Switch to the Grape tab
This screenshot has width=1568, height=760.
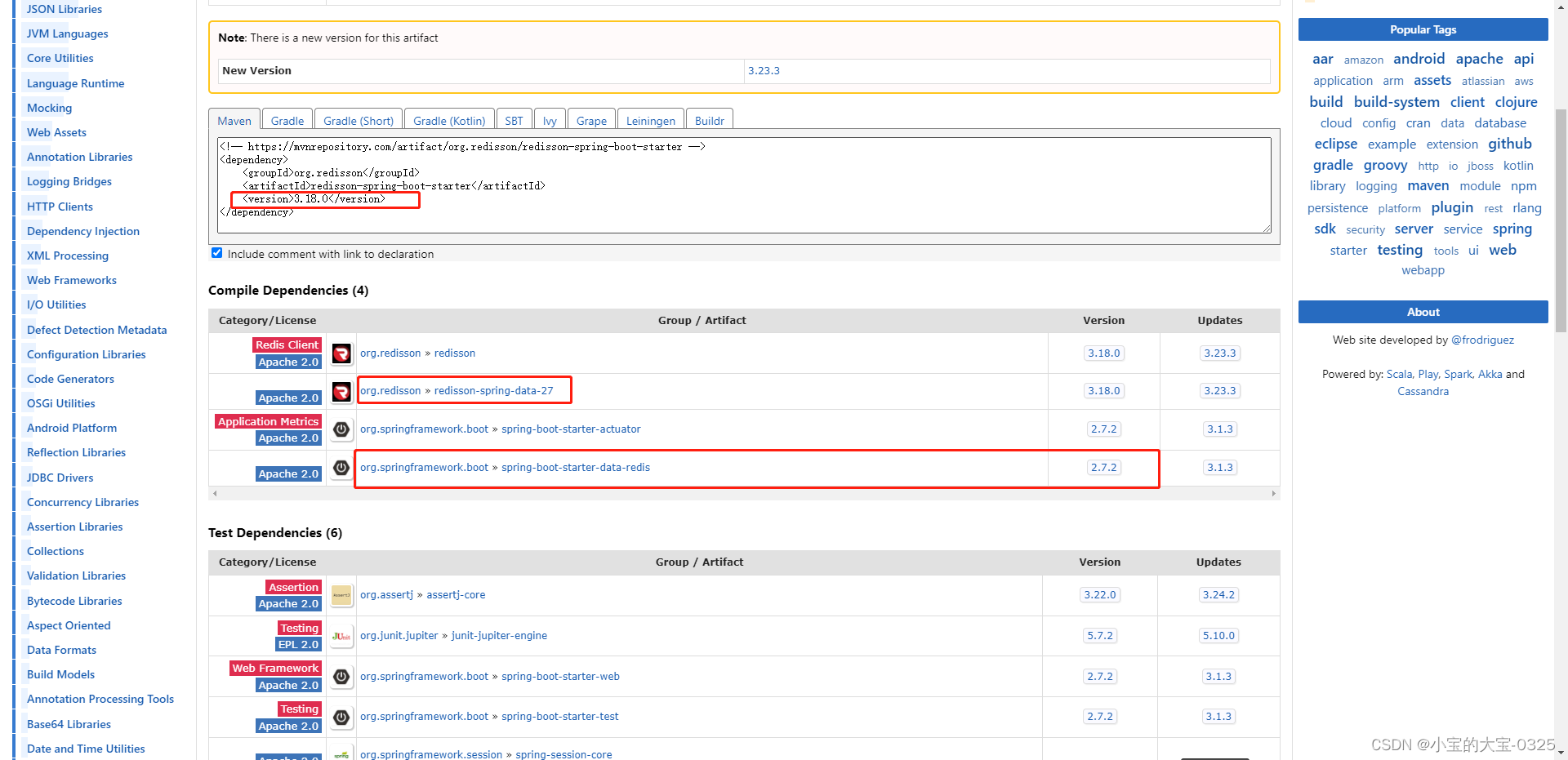591,120
